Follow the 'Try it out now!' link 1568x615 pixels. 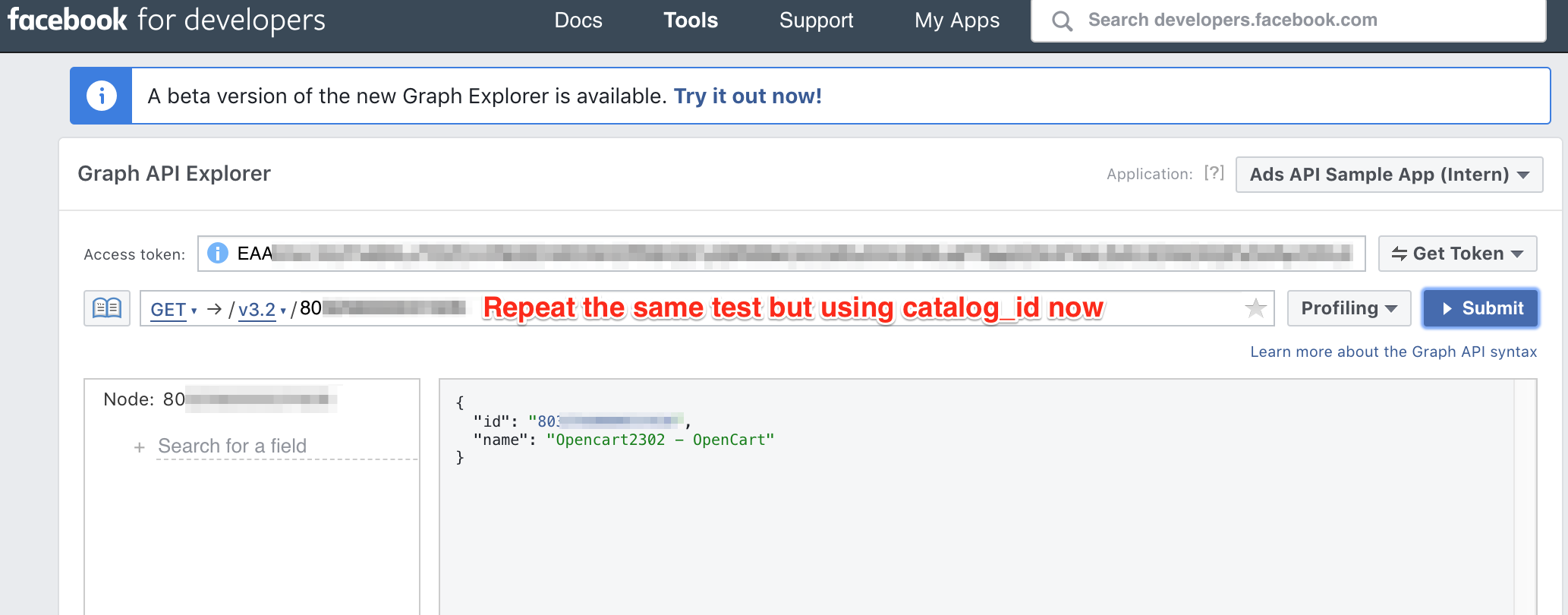[x=748, y=96]
